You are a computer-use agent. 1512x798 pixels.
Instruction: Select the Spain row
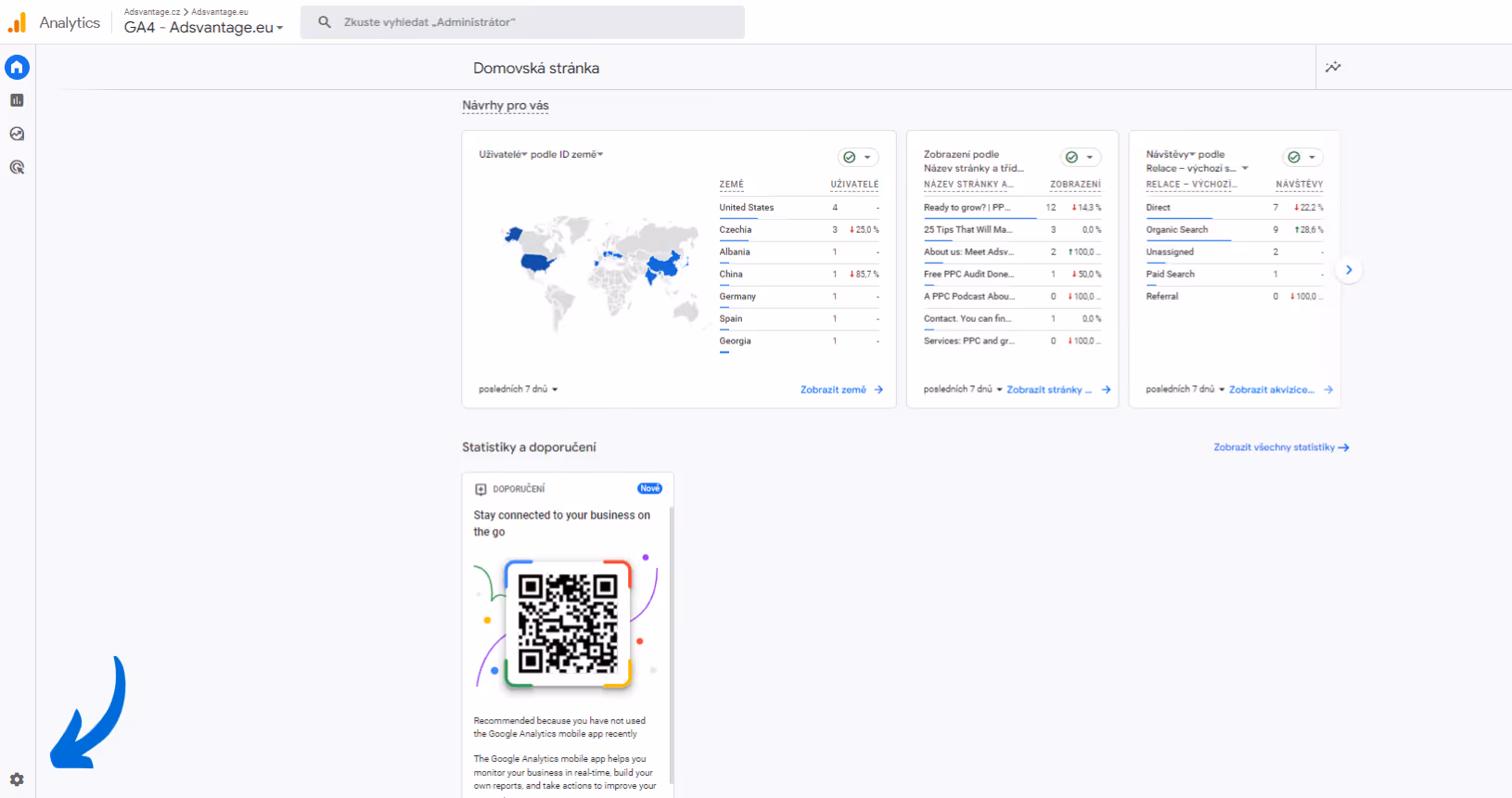tap(799, 319)
